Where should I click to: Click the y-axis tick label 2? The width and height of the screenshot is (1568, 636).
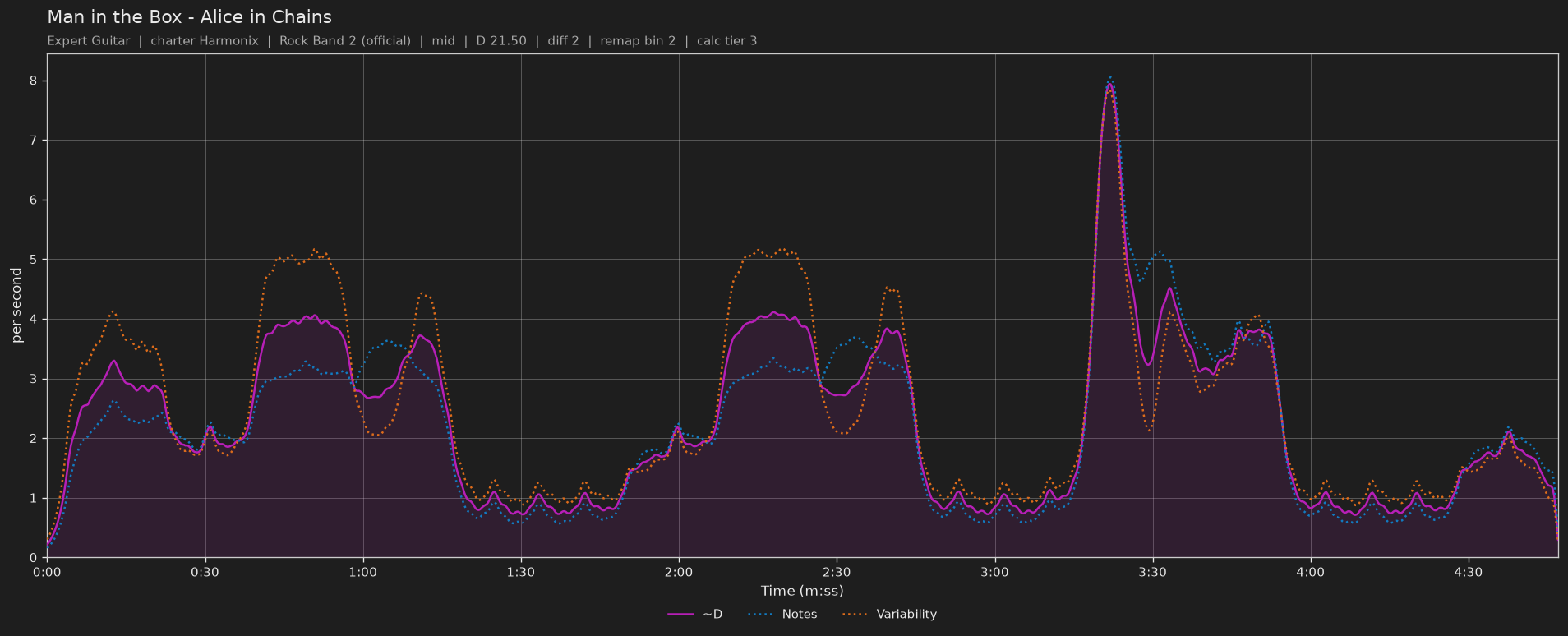(x=35, y=439)
